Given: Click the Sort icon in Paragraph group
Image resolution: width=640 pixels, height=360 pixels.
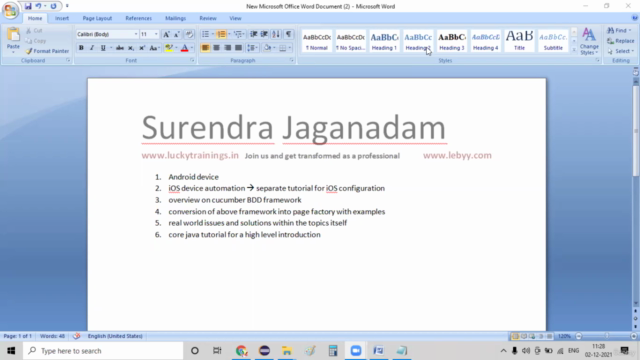Looking at the screenshot, I should [276, 34].
